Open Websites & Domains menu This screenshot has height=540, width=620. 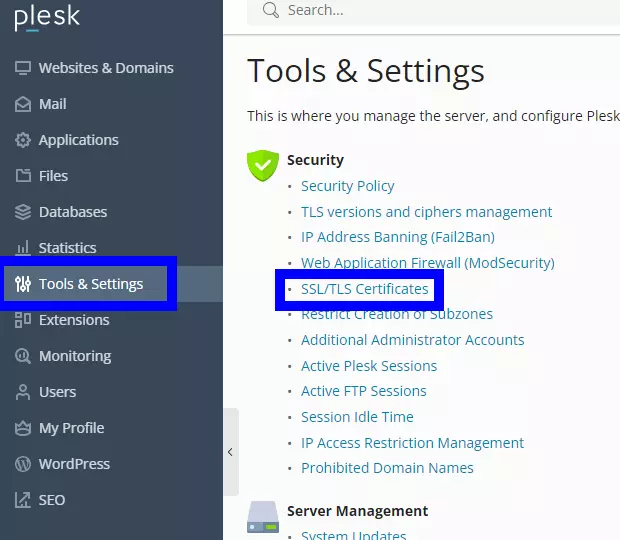(106, 68)
